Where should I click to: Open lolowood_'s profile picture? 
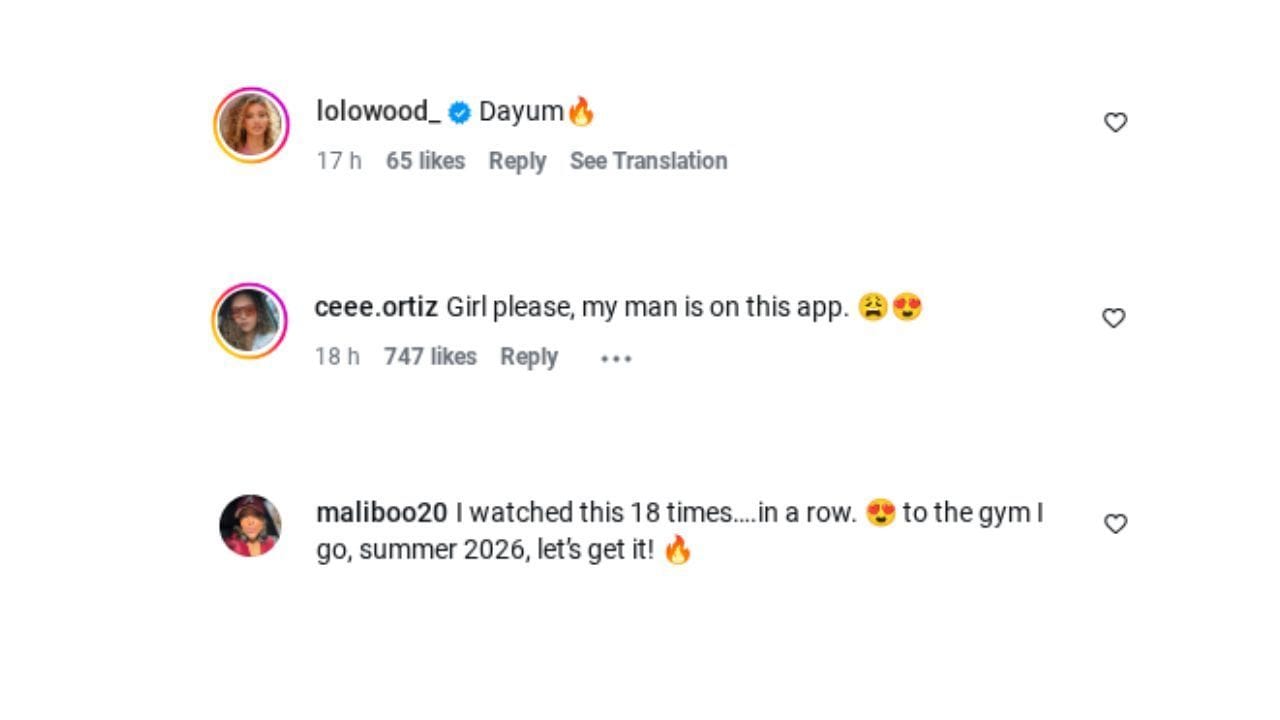(250, 121)
